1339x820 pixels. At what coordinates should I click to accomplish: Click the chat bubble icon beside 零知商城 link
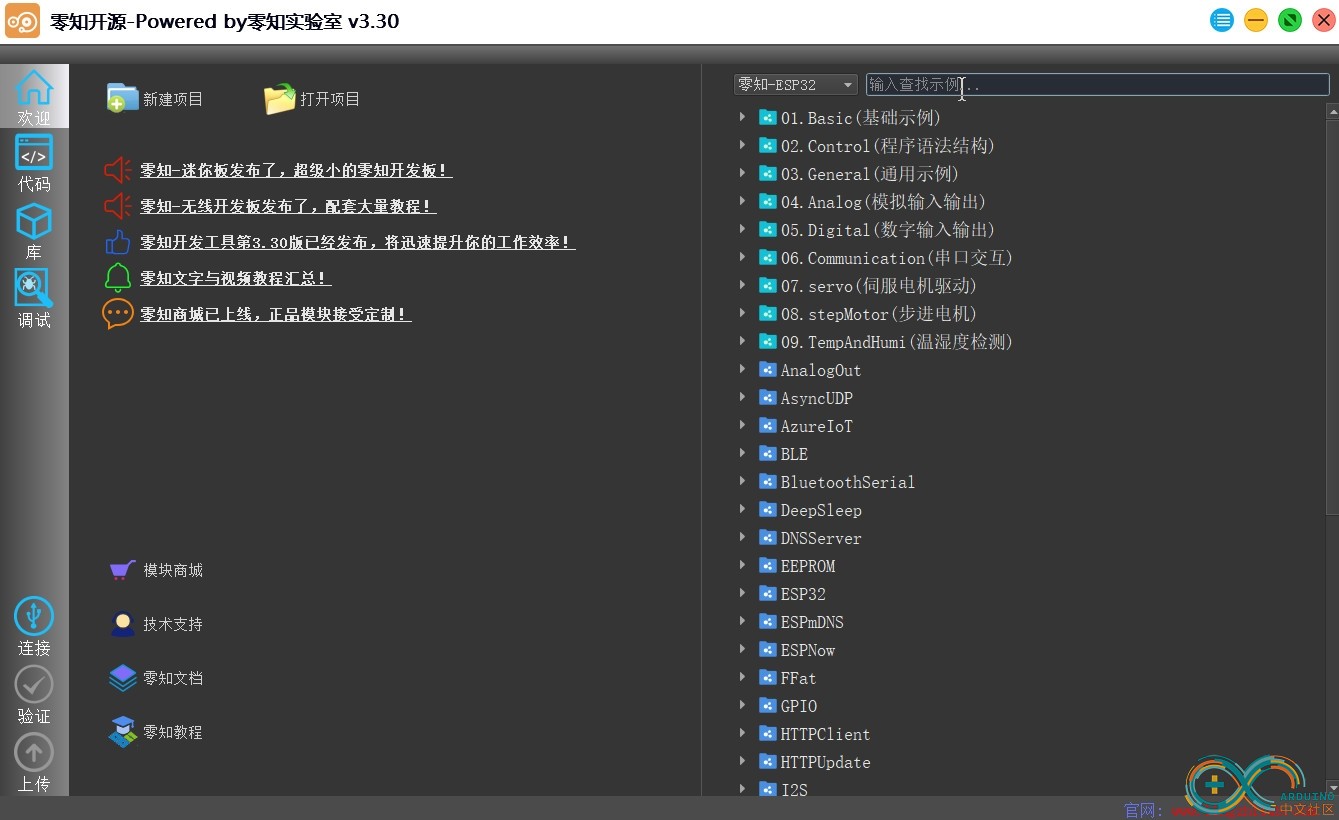pyautogui.click(x=118, y=314)
